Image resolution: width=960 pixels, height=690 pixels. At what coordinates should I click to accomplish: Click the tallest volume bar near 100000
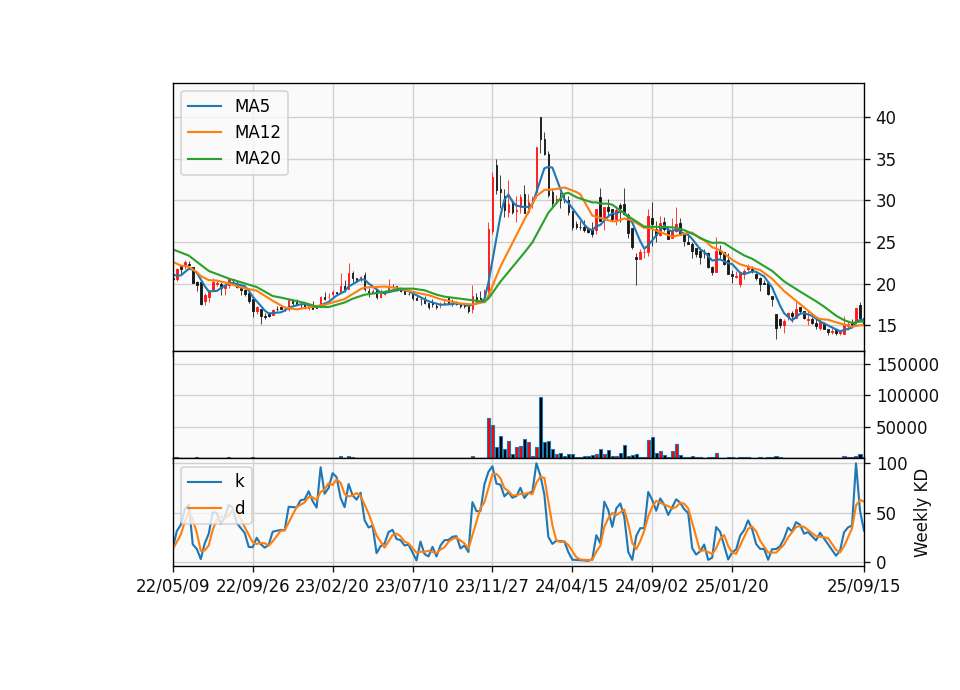541,428
